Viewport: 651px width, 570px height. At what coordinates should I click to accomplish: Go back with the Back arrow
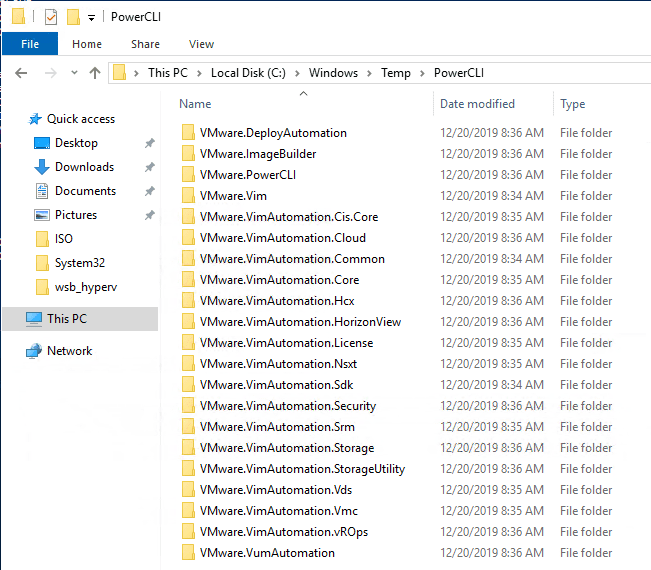[21, 73]
